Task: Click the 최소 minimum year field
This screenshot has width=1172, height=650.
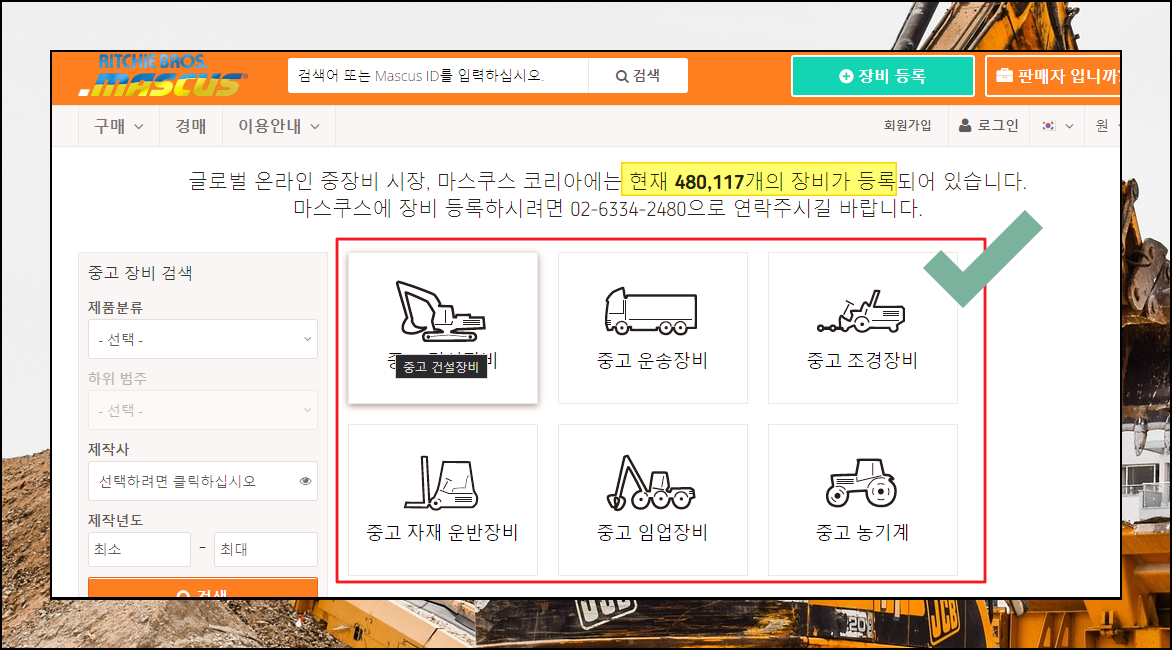Action: [x=139, y=549]
